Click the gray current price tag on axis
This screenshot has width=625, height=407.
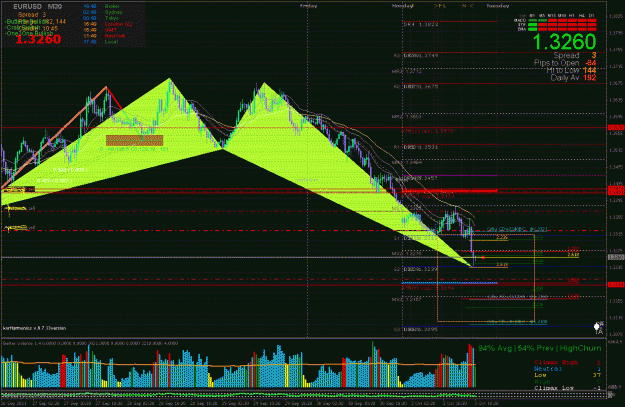pyautogui.click(x=616, y=258)
